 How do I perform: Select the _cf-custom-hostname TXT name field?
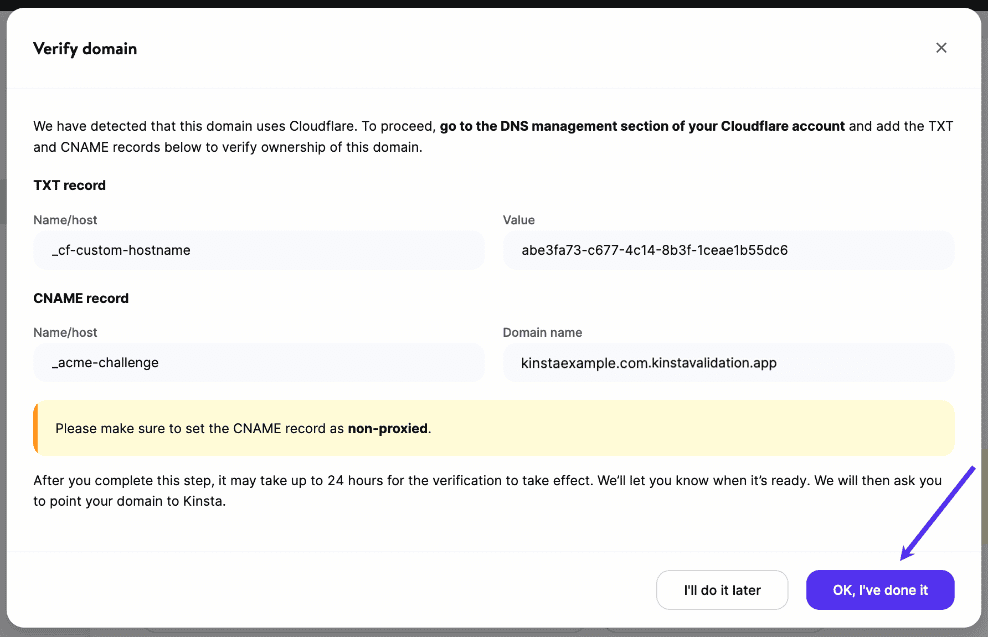tap(259, 250)
